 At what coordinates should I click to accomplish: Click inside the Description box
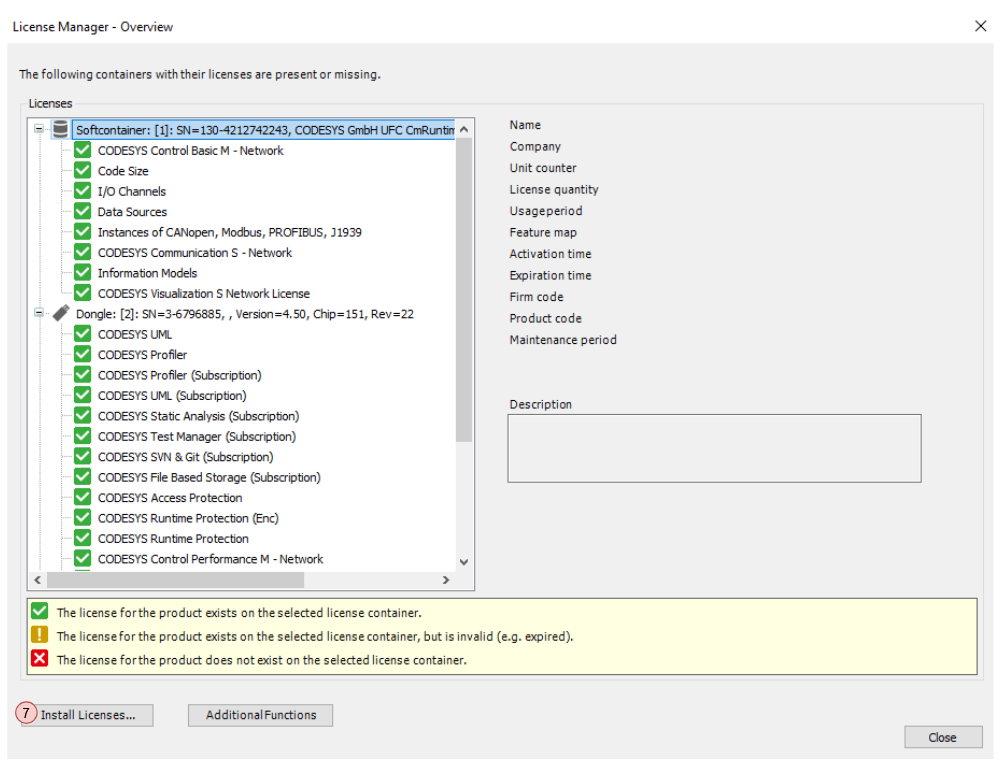coord(713,447)
